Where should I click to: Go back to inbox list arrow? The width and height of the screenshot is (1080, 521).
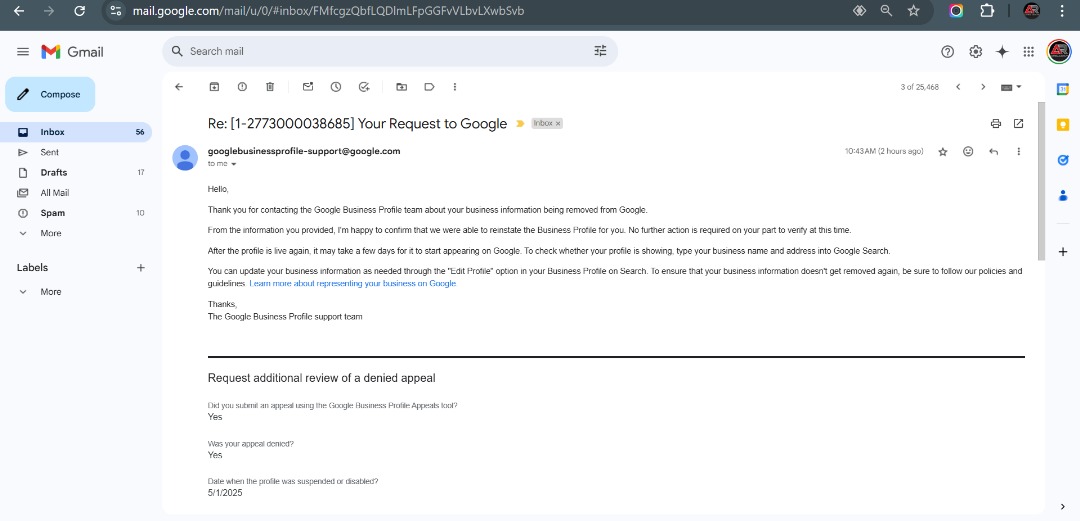click(179, 87)
